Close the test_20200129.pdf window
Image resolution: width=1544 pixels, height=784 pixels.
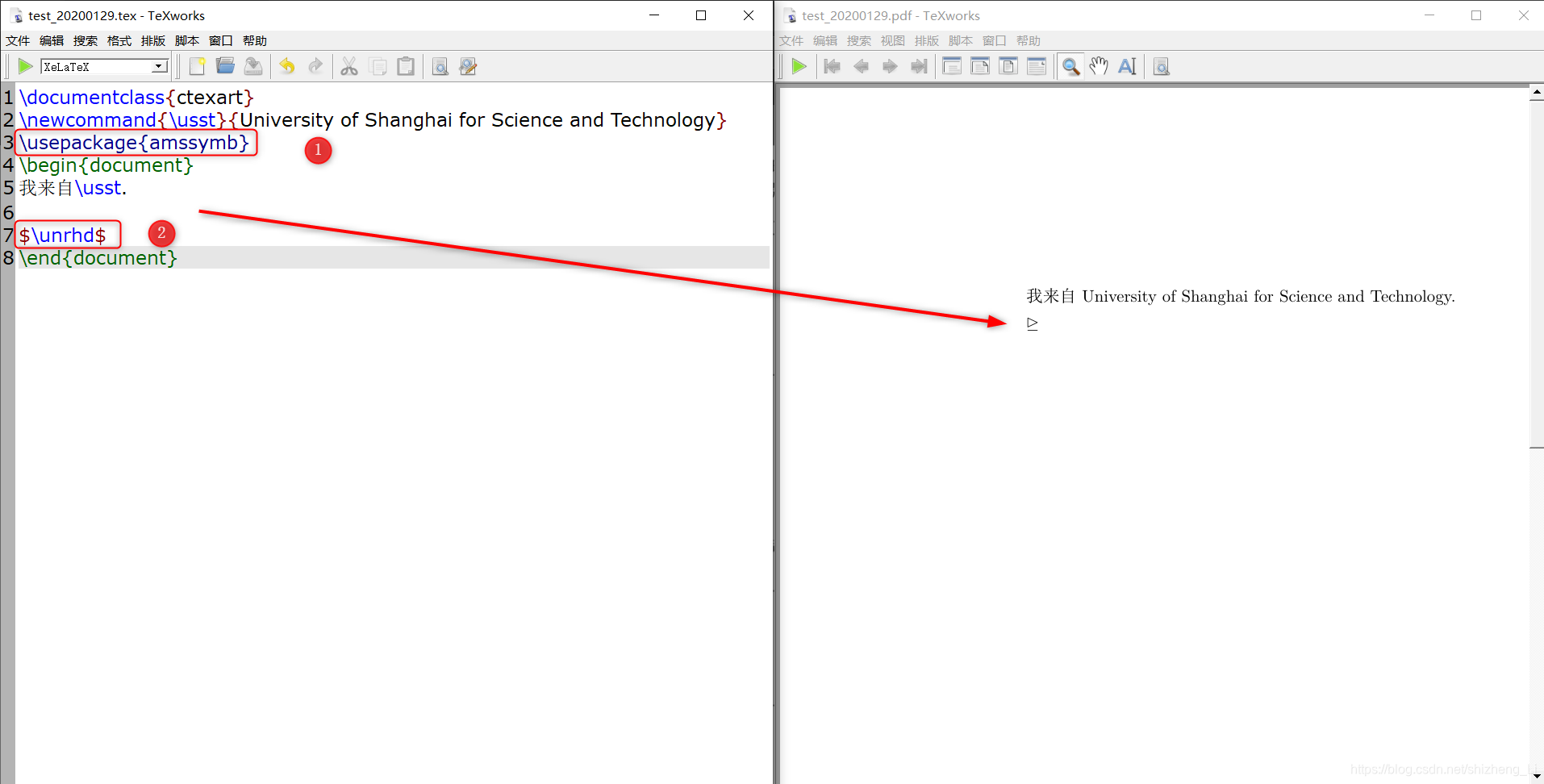(x=1523, y=15)
